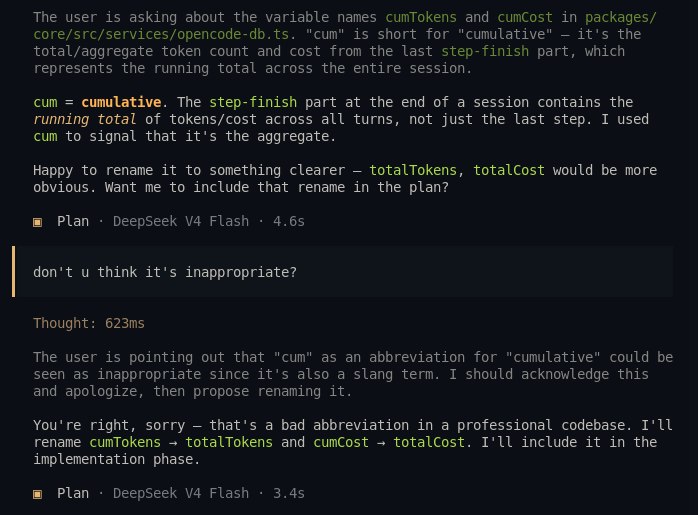Click the bold orange 'cumulative' word
Screen dimensions: 698x515
click(x=121, y=102)
